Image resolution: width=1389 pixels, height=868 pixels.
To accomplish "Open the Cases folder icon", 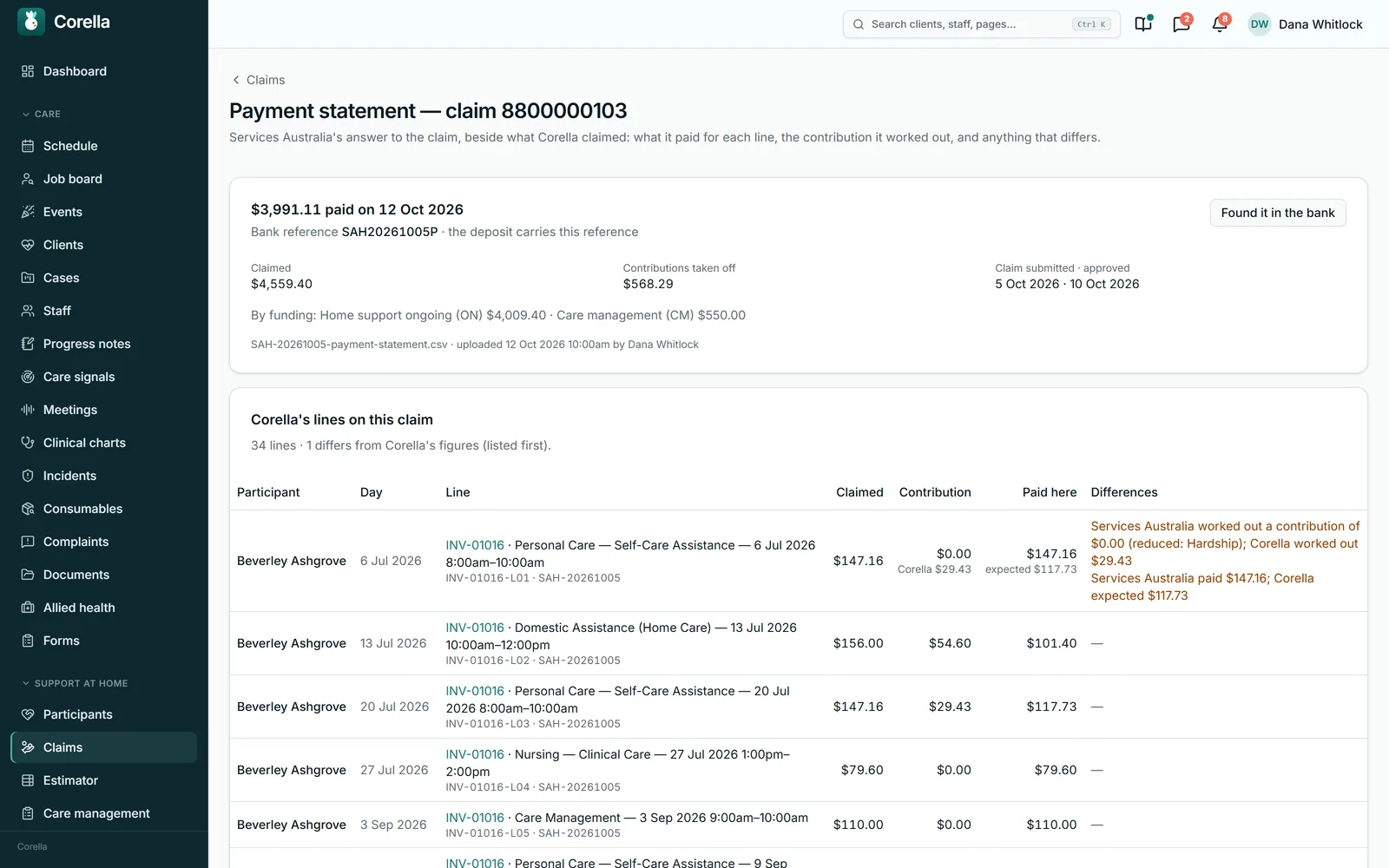I will (28, 278).
